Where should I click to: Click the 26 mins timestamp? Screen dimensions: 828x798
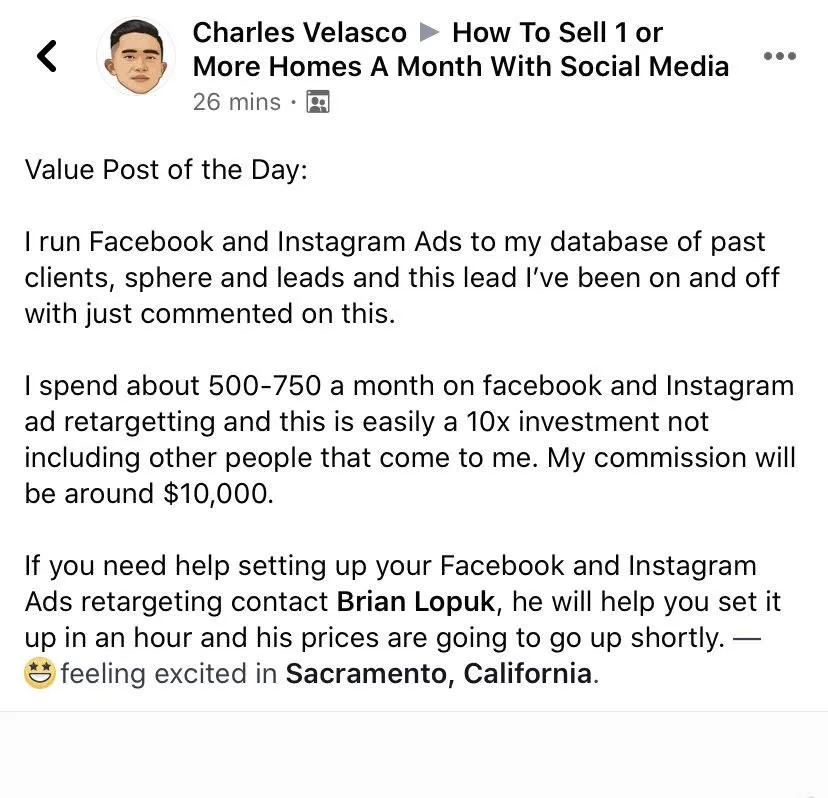tap(237, 102)
